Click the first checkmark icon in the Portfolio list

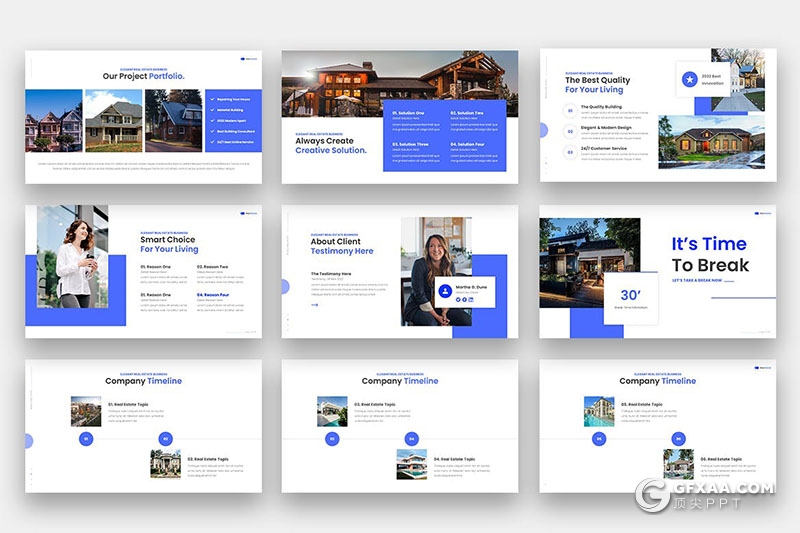[212, 99]
